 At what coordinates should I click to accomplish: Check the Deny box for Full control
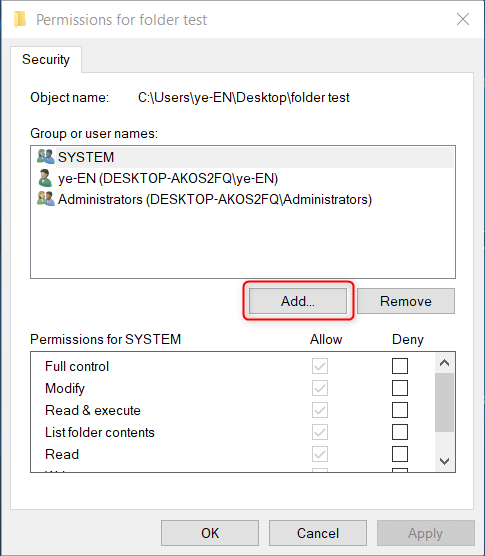point(400,366)
